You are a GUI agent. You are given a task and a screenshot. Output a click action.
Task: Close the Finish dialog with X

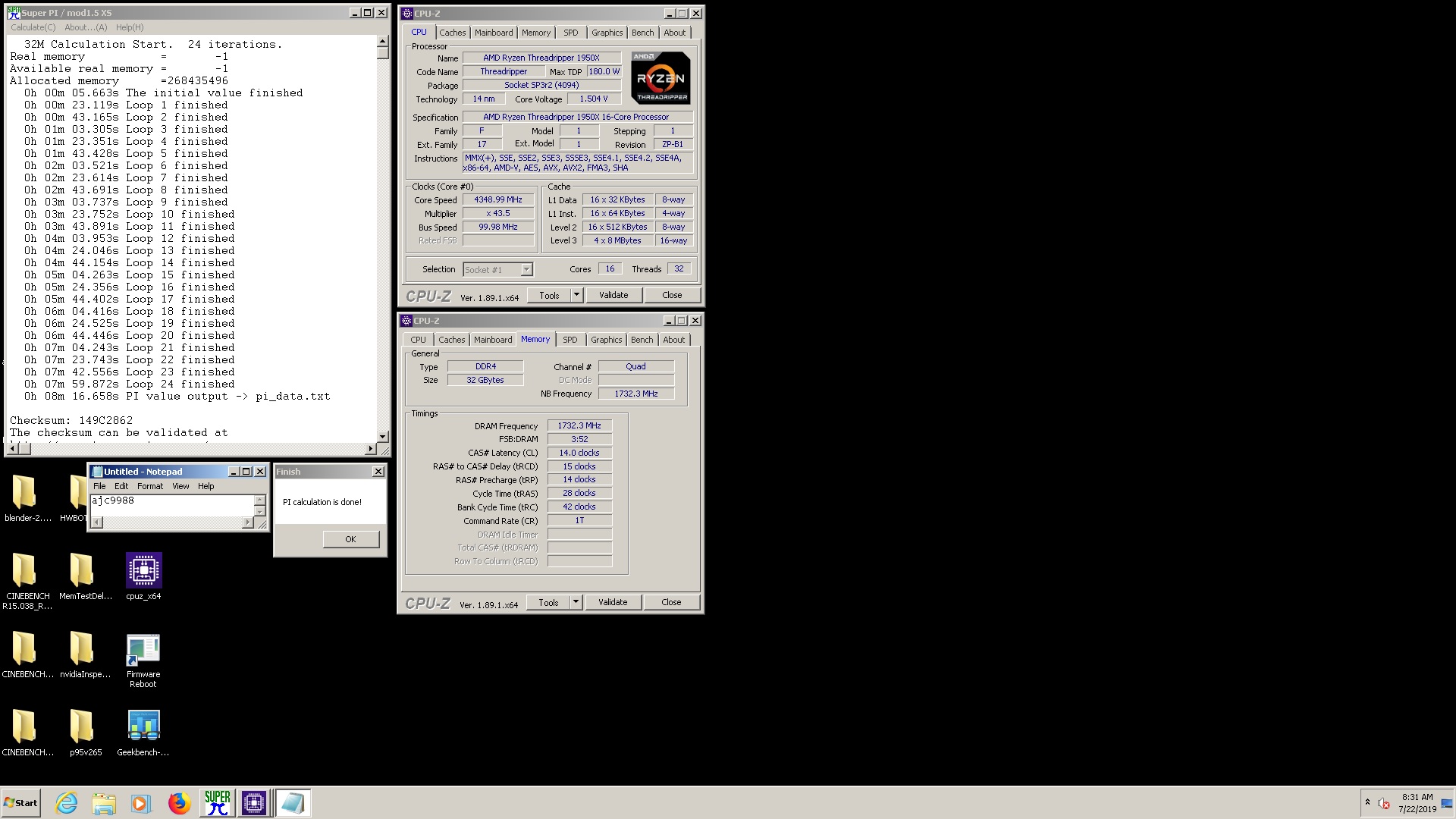point(378,472)
